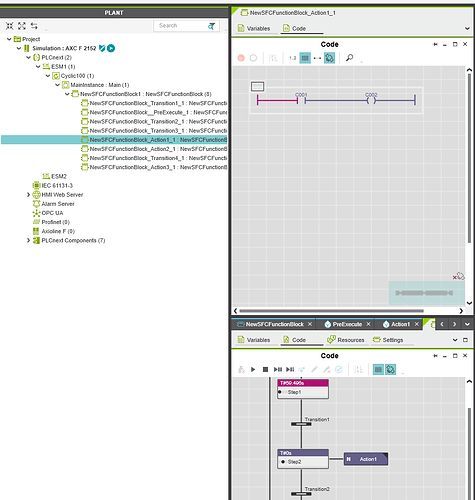Screen dimensions: 475x500
Task: Navigate to previous editor tab with left chevron
Action: tap(442, 324)
